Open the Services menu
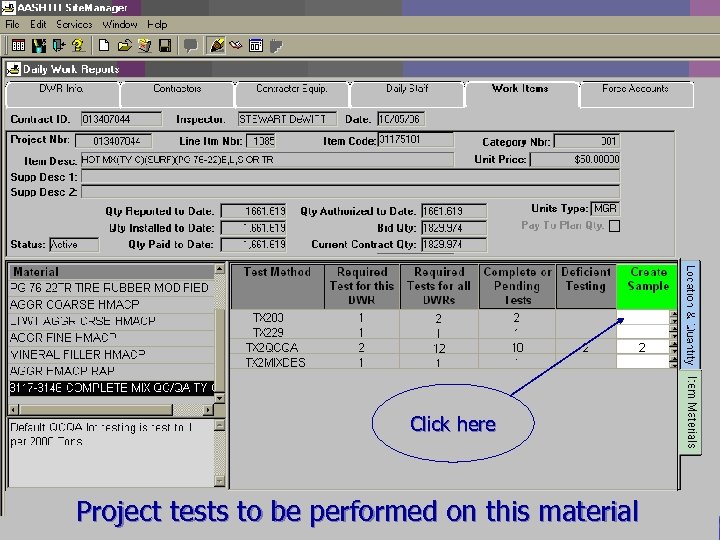 [74, 24]
